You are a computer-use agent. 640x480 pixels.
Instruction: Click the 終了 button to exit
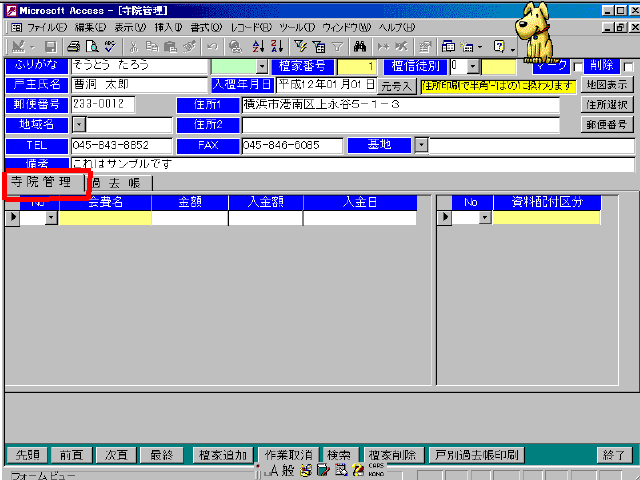pyautogui.click(x=613, y=454)
